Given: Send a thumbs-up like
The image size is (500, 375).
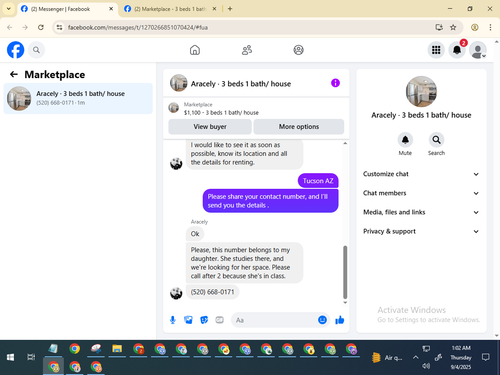Looking at the screenshot, I should (x=340, y=320).
